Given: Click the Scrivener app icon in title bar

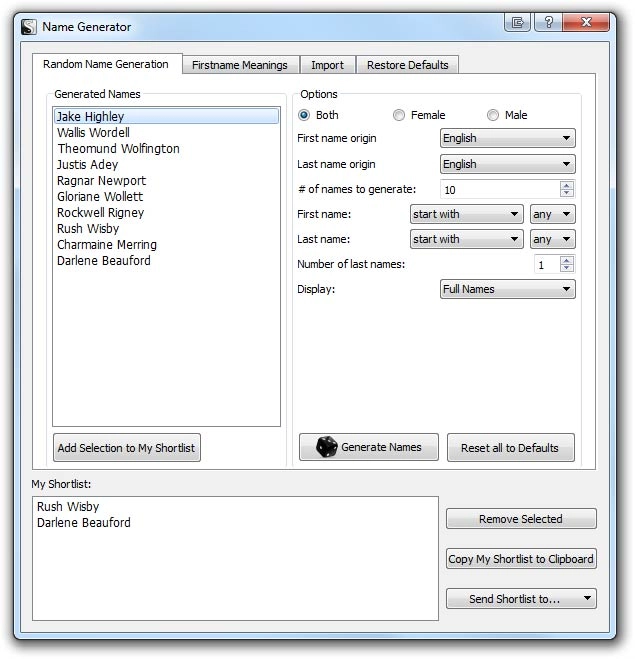Looking at the screenshot, I should (29, 27).
